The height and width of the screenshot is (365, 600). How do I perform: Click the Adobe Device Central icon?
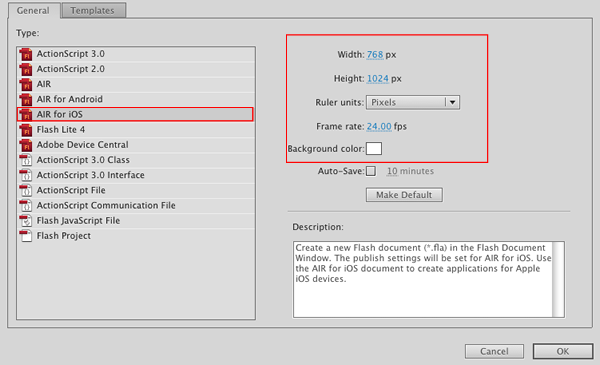[26, 145]
